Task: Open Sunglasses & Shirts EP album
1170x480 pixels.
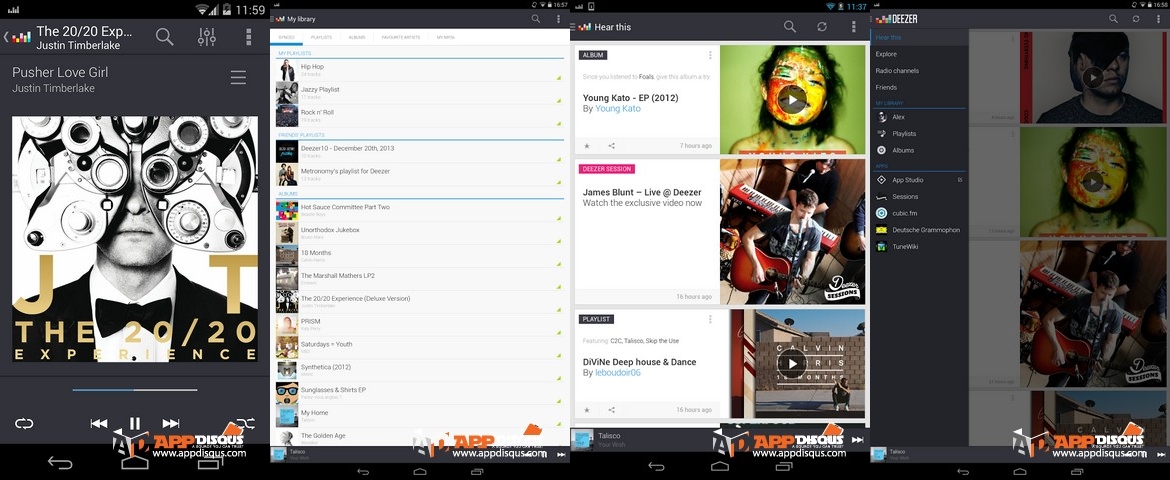Action: (419, 393)
